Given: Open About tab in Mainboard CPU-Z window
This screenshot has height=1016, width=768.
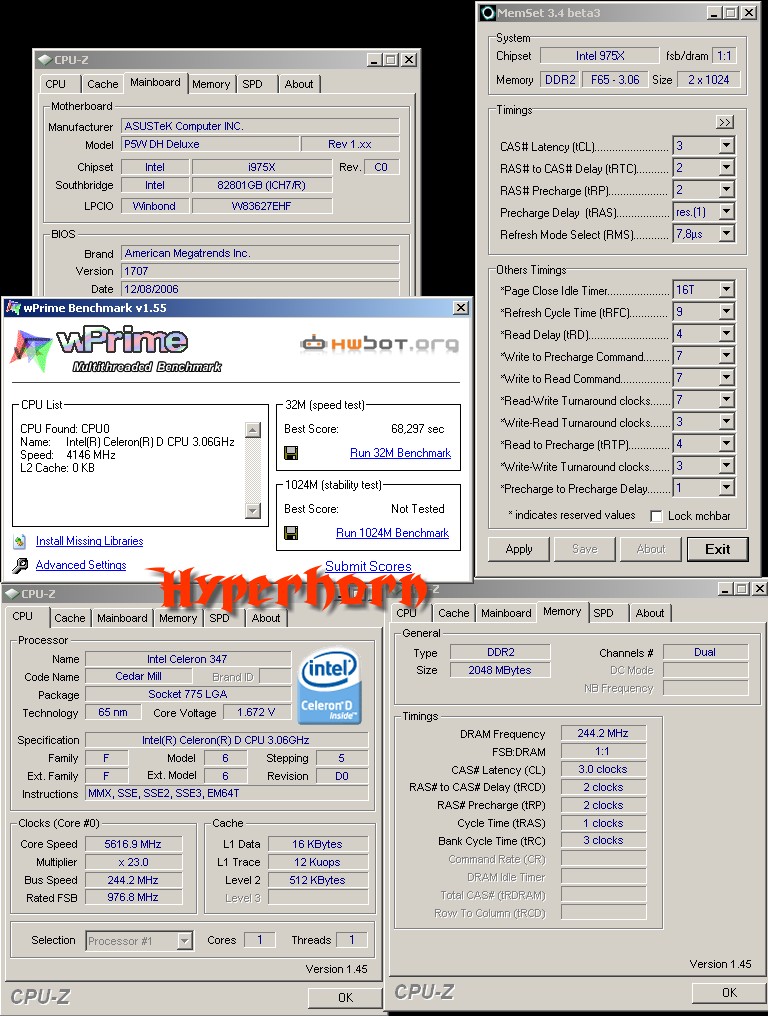Looking at the screenshot, I should [x=299, y=84].
